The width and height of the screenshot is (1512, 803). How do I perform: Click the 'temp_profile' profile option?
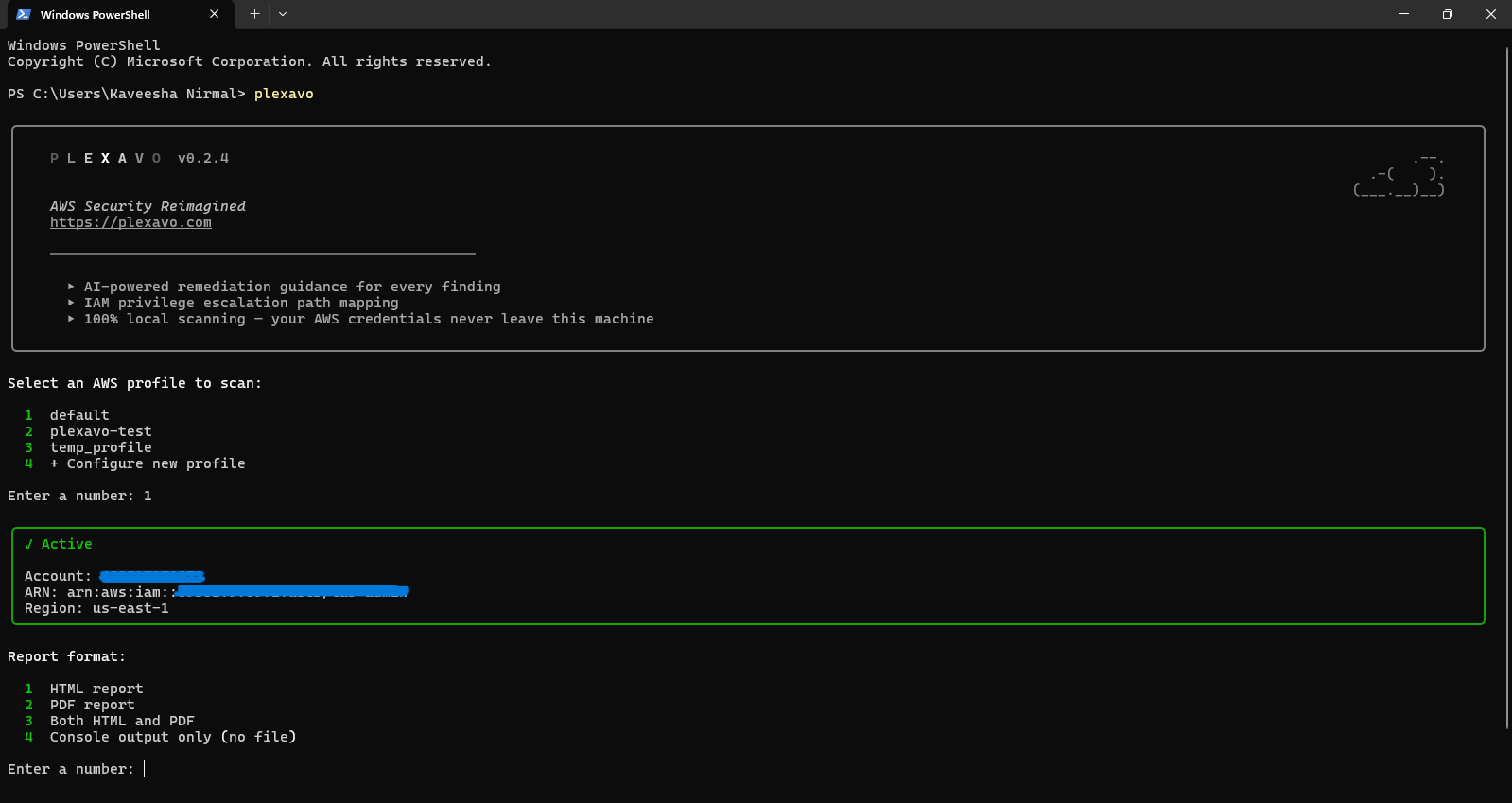(100, 447)
